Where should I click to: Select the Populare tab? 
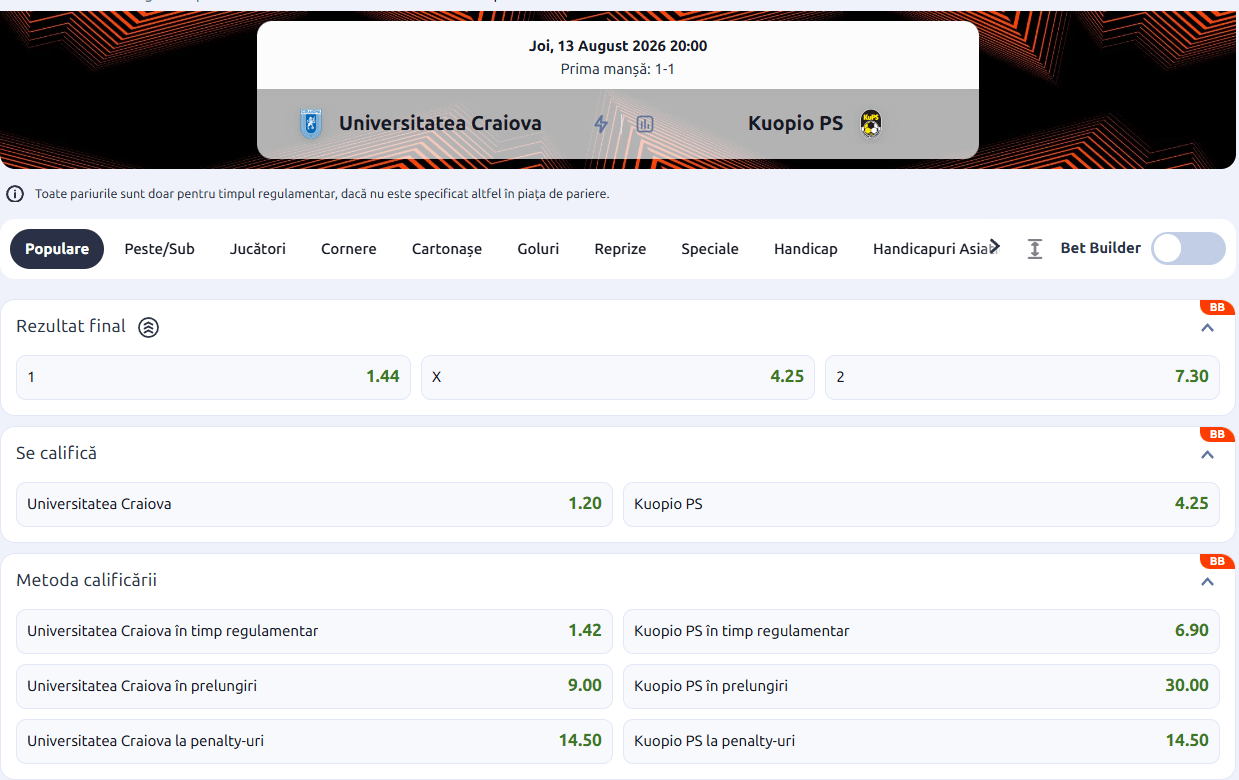pos(57,249)
